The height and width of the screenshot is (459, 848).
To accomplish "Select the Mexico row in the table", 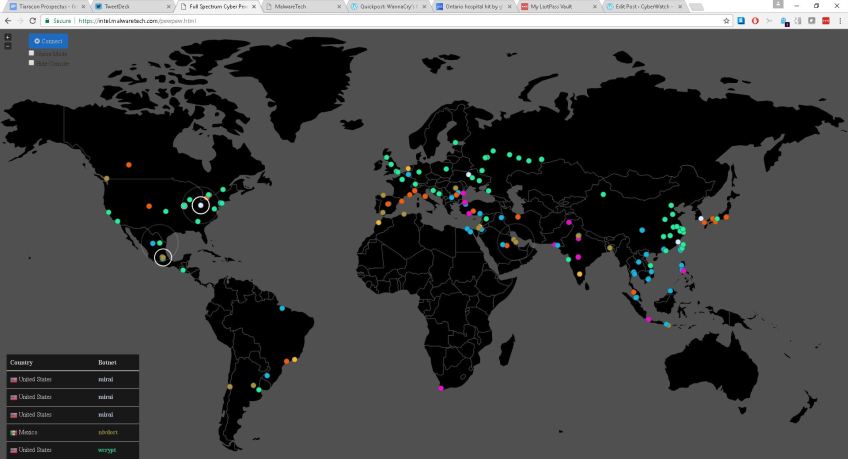I will point(72,432).
